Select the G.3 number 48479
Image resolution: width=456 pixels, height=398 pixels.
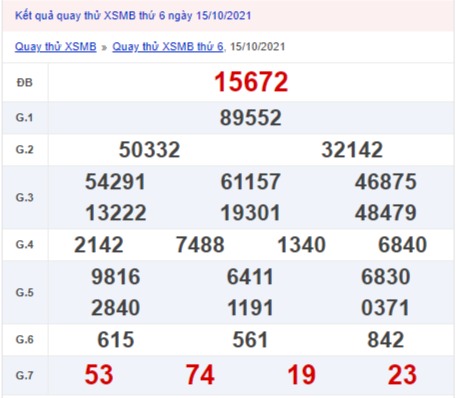386,213
